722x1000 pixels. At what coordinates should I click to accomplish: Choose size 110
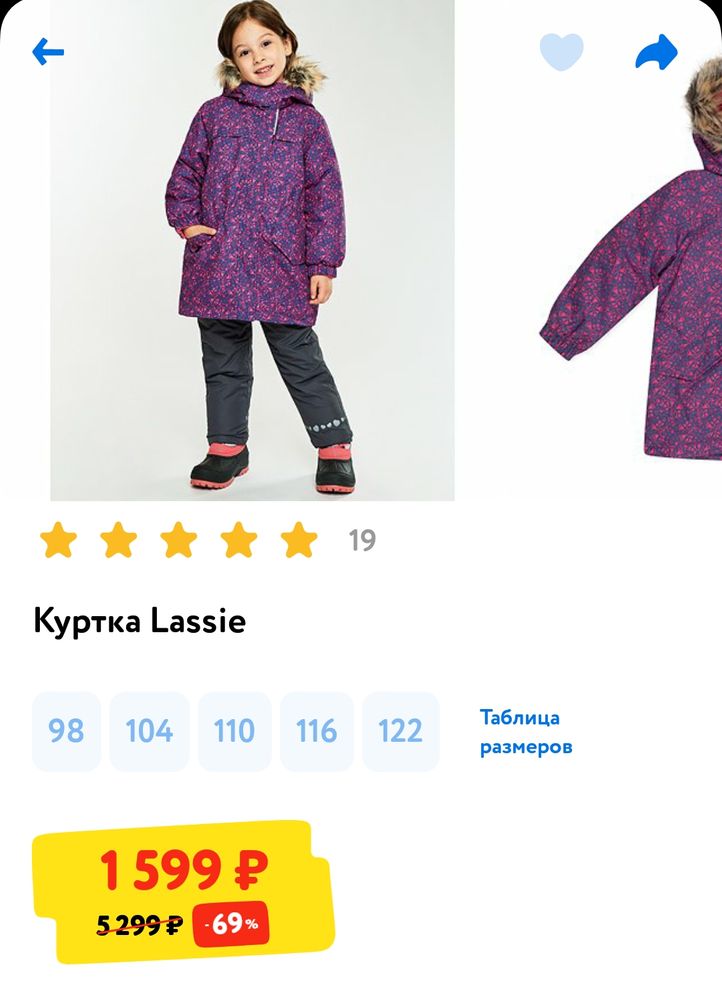click(x=235, y=731)
